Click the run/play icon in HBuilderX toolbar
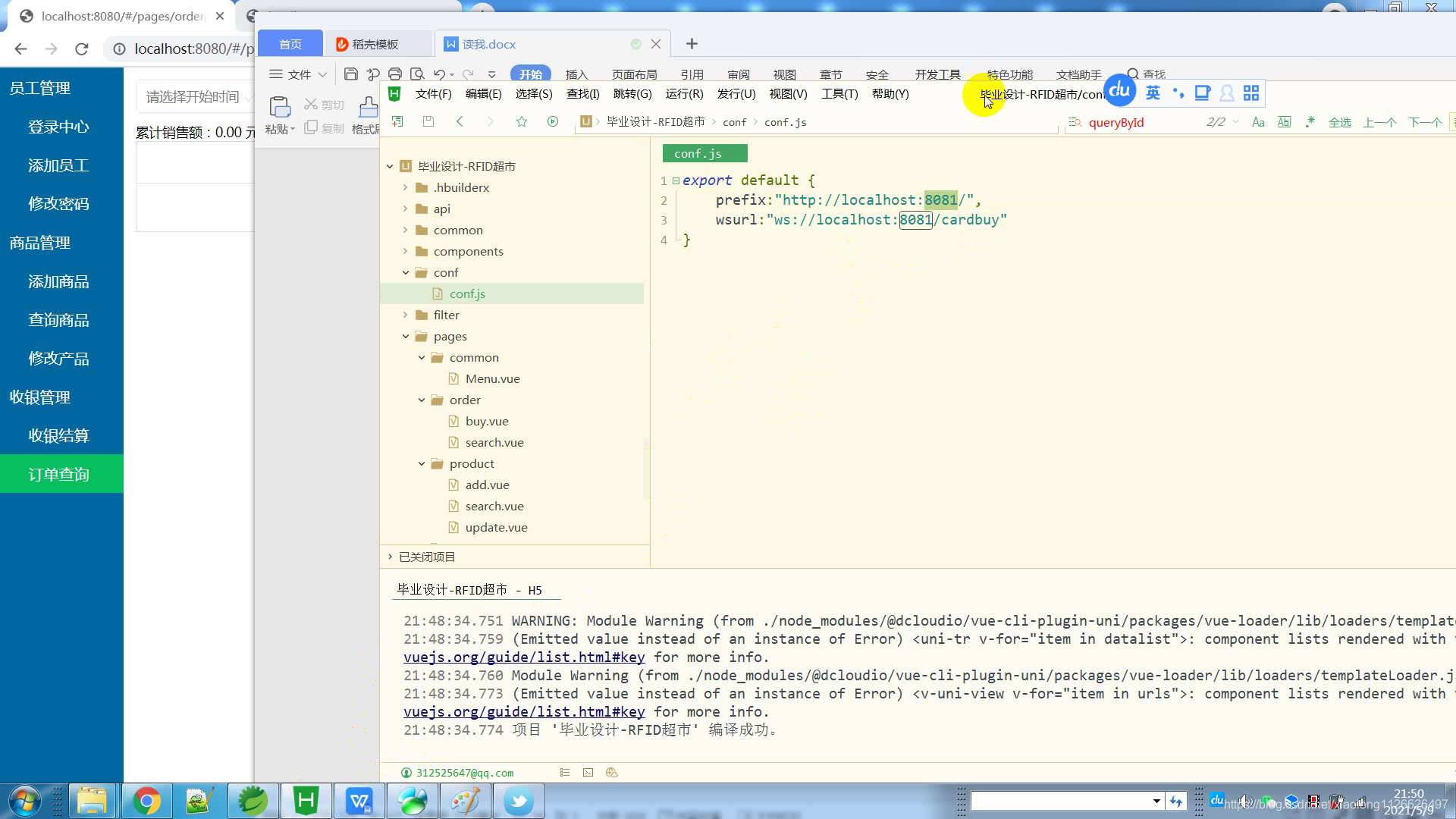 553,121
